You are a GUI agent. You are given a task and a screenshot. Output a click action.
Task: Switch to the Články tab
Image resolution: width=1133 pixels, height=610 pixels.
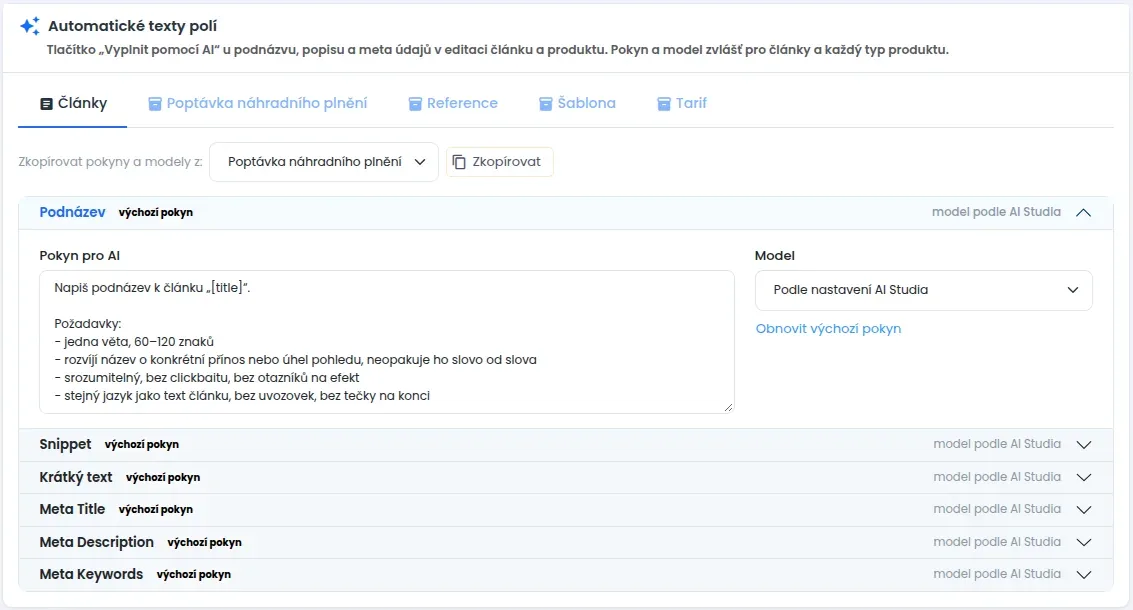point(73,103)
